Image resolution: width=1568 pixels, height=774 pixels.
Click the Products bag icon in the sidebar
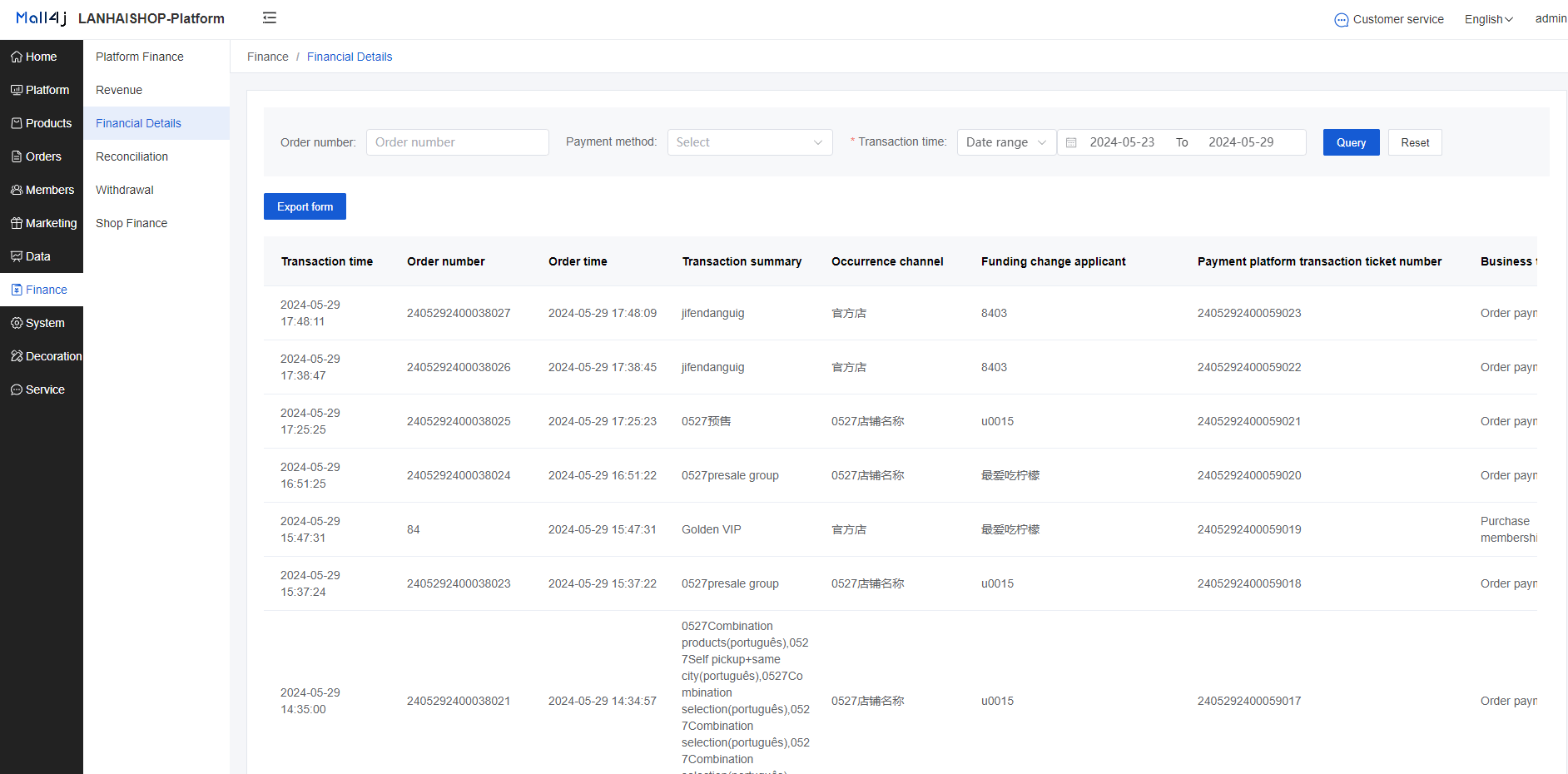point(17,123)
